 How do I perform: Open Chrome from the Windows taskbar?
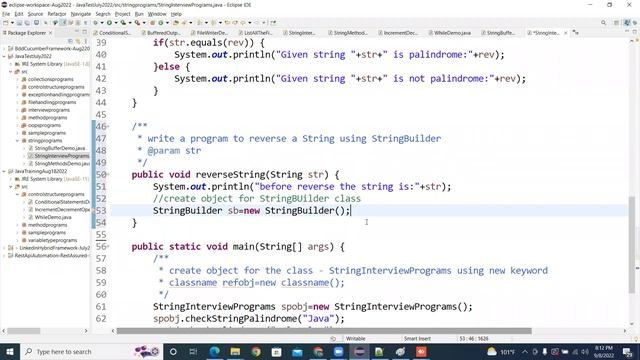click(x=256, y=351)
